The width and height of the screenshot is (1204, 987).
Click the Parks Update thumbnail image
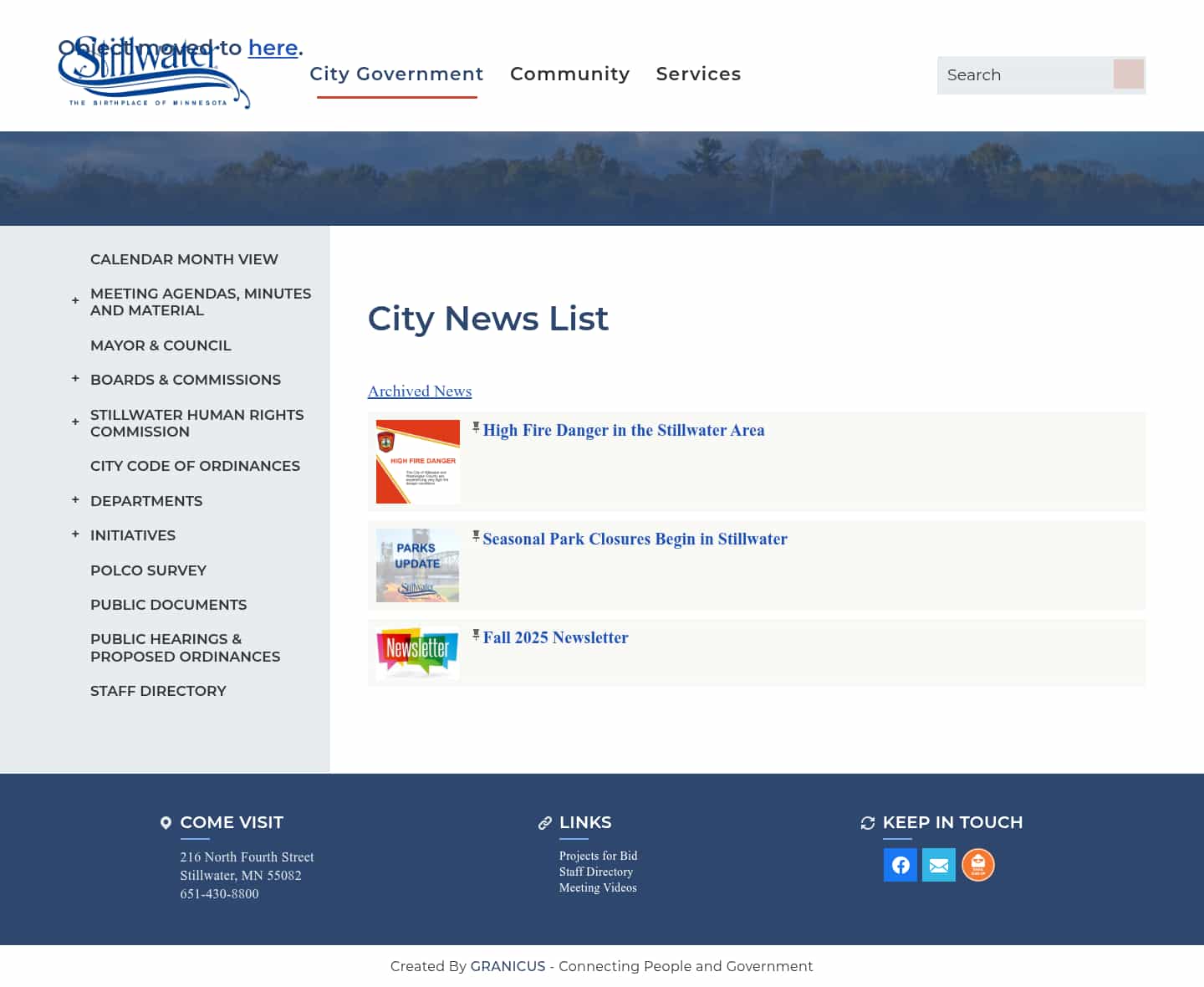(417, 565)
